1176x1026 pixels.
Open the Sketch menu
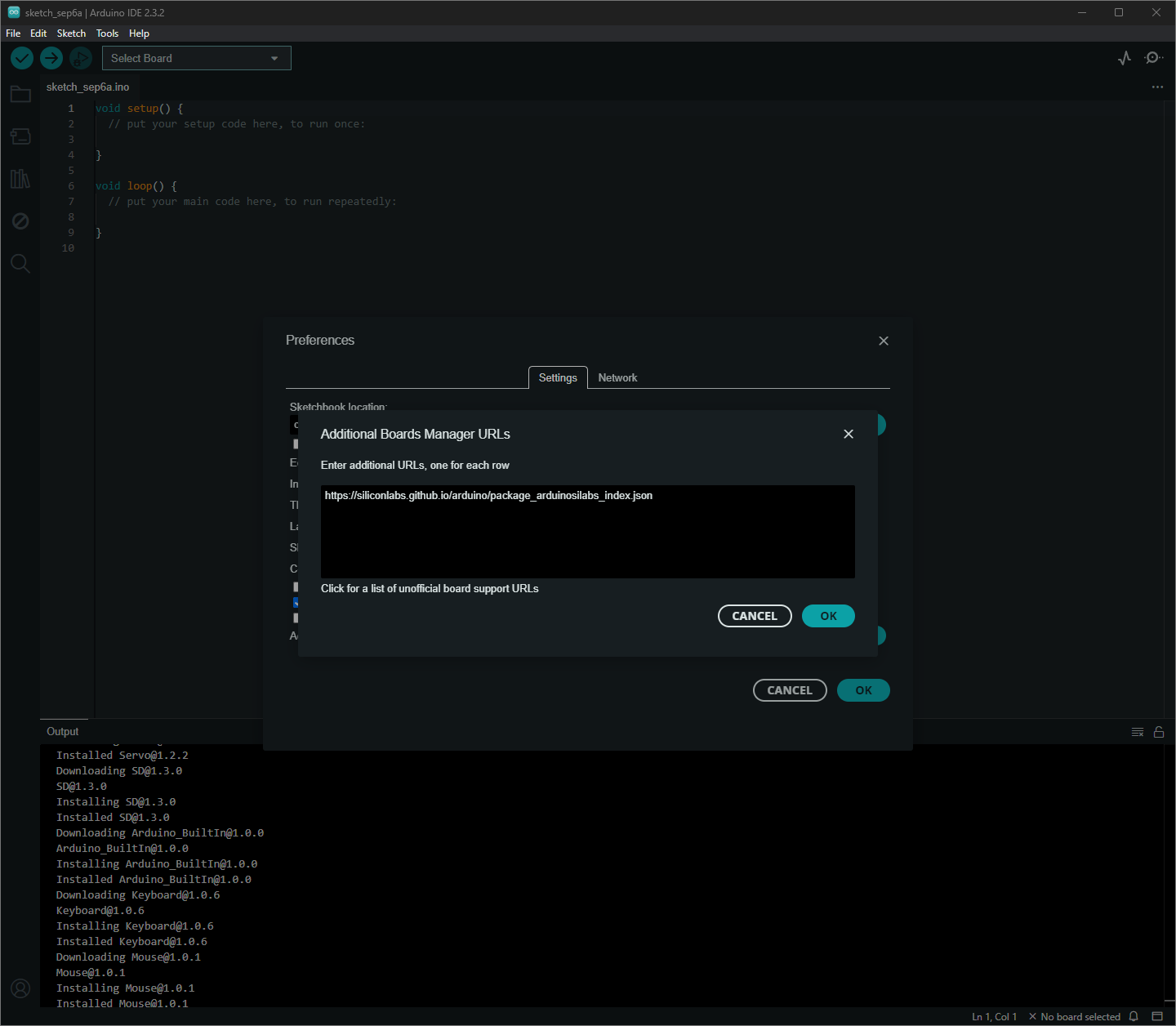[x=71, y=33]
